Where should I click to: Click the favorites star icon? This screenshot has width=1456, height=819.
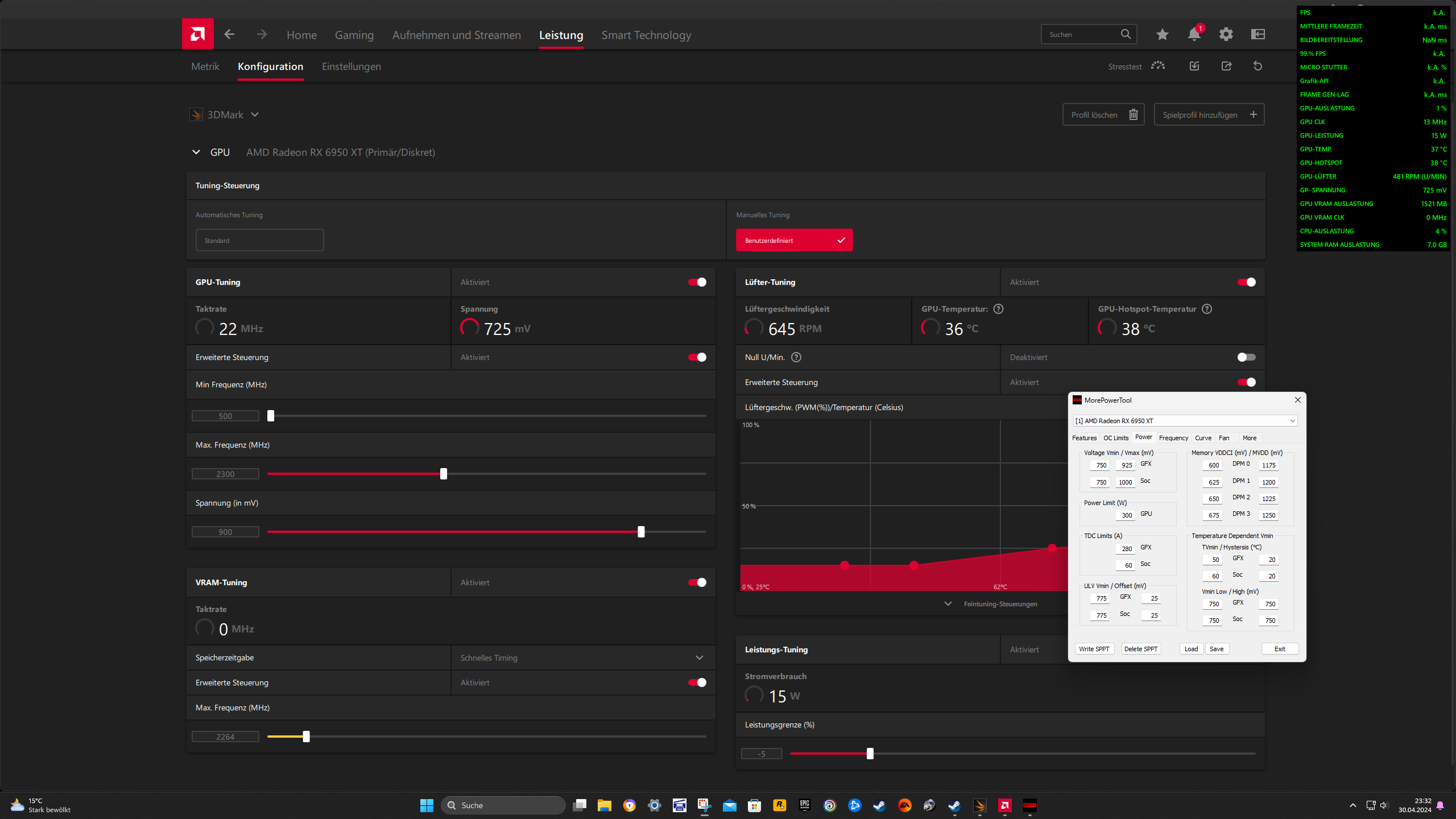pos(1162,35)
